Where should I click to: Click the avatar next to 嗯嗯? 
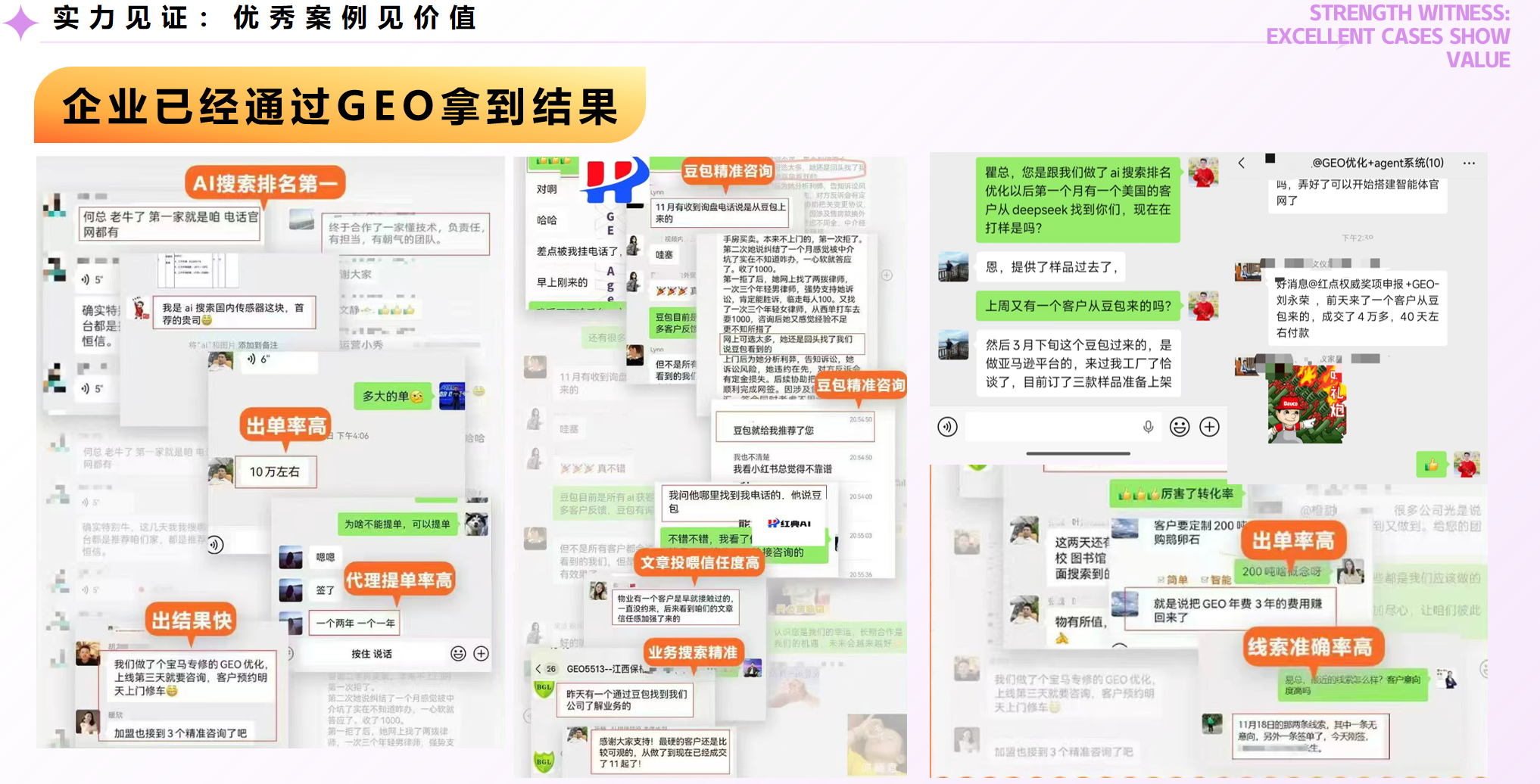[x=291, y=557]
